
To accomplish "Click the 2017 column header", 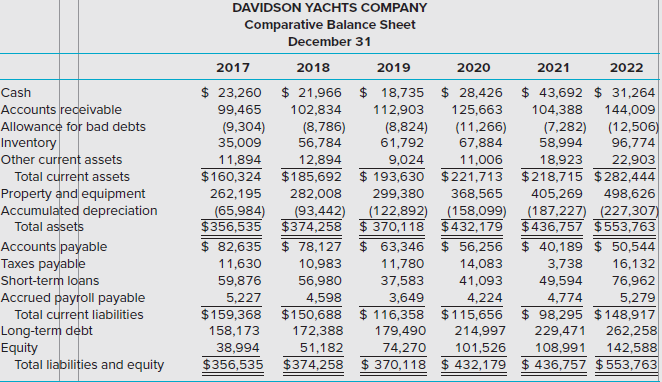I will click(233, 68).
